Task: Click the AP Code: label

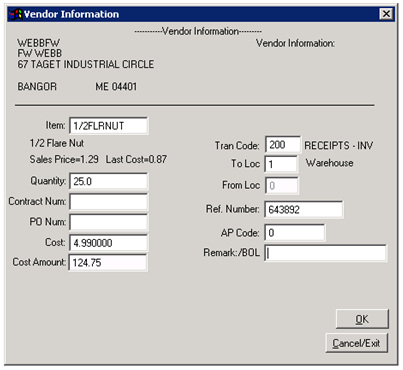Action: point(240,233)
